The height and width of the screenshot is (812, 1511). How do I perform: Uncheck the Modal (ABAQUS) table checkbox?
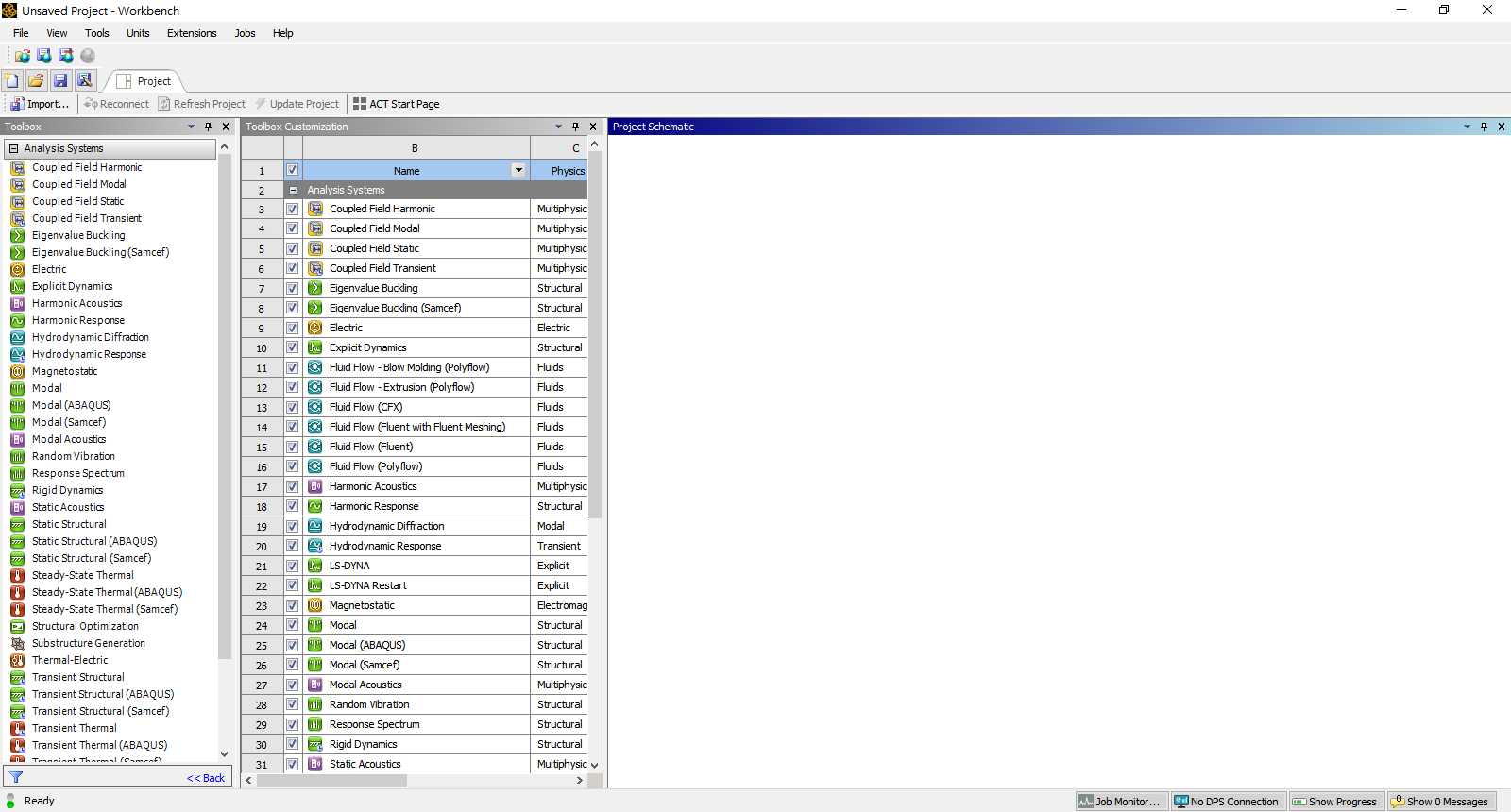click(x=293, y=645)
